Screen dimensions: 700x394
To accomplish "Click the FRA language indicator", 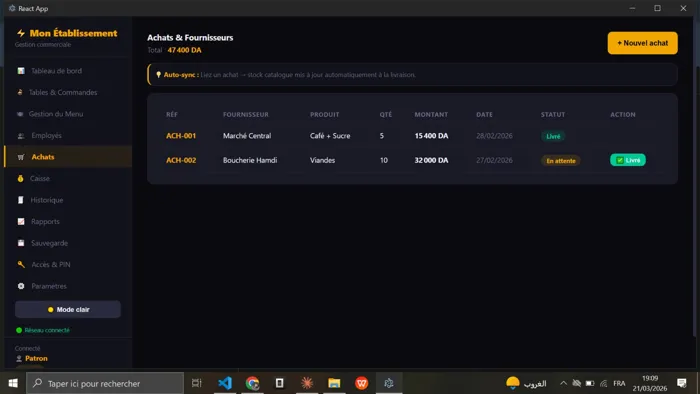I will 619,383.
